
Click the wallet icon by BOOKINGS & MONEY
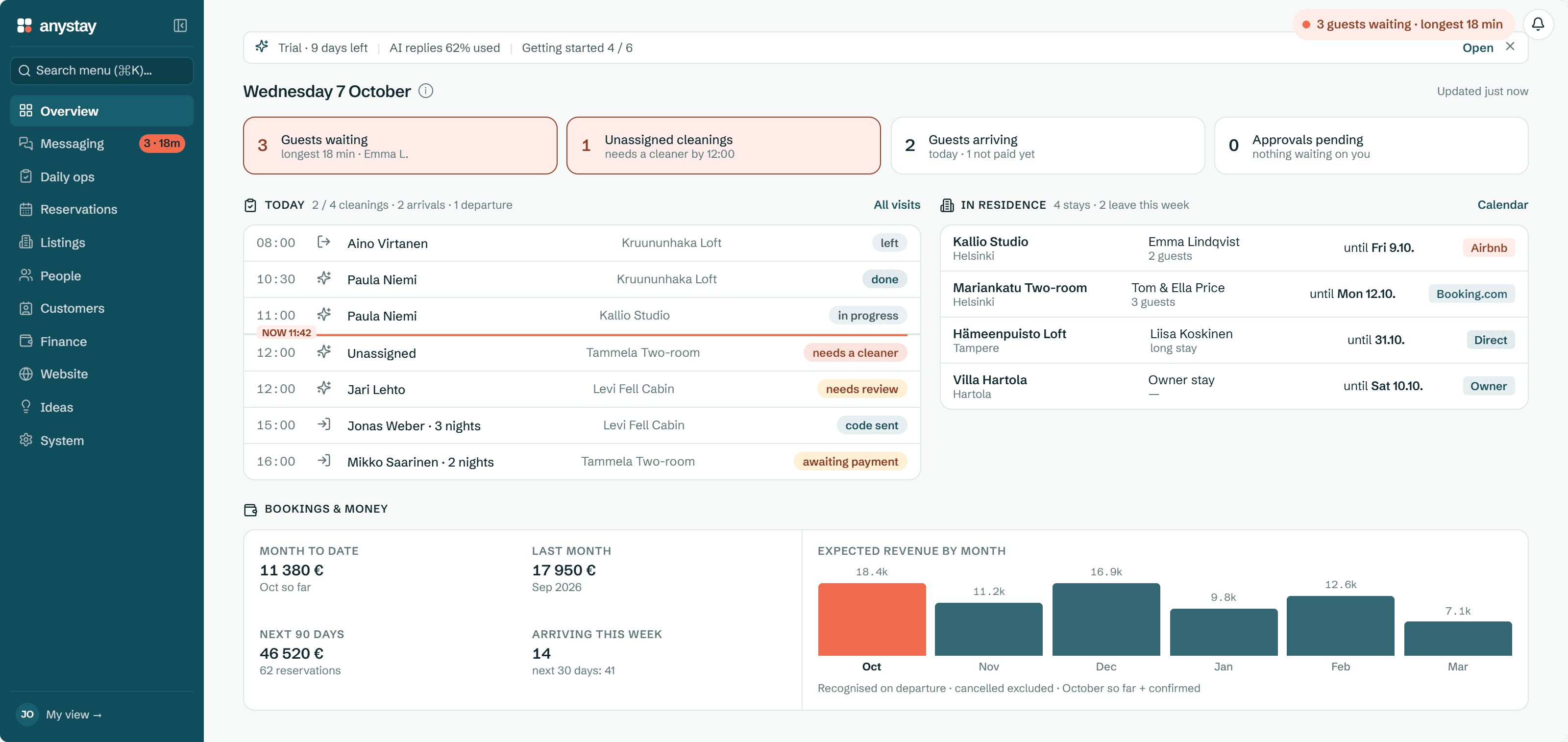coord(250,510)
